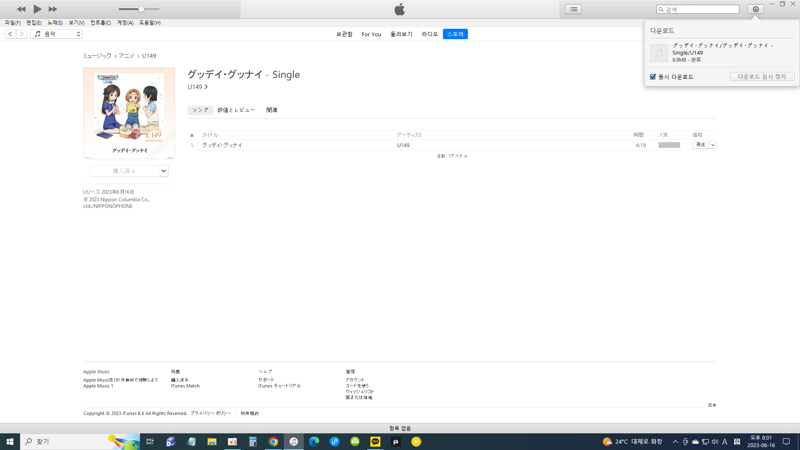Open the 보기(V) menu

point(77,22)
